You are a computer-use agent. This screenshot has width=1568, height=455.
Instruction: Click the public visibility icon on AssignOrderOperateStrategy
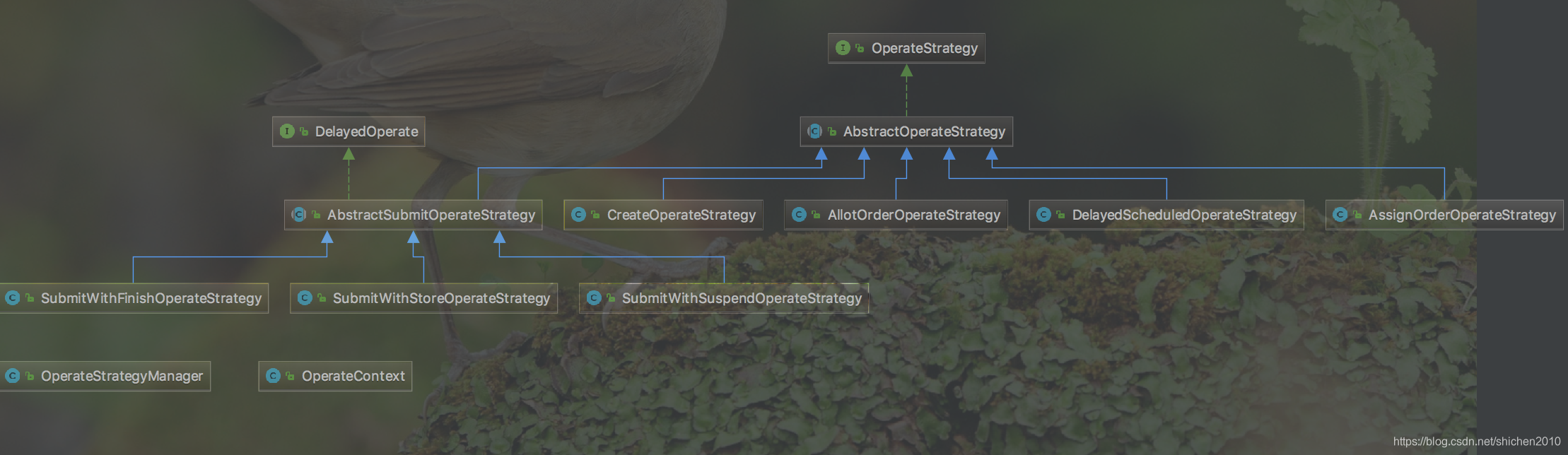1357,215
